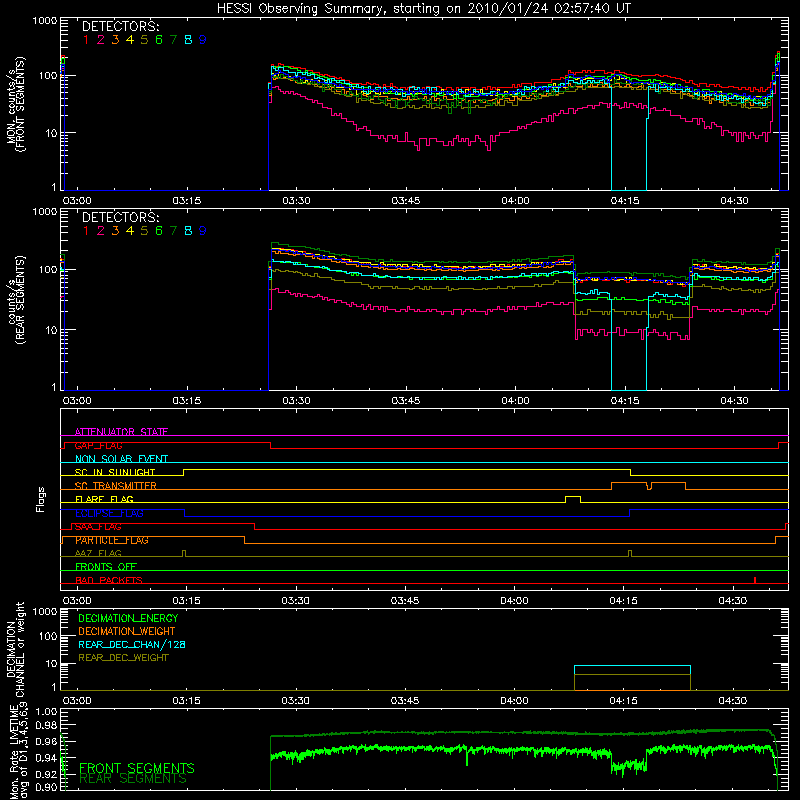Select detector number 5 in the front segments legend
The width and height of the screenshot is (800, 800).
(x=144, y=40)
